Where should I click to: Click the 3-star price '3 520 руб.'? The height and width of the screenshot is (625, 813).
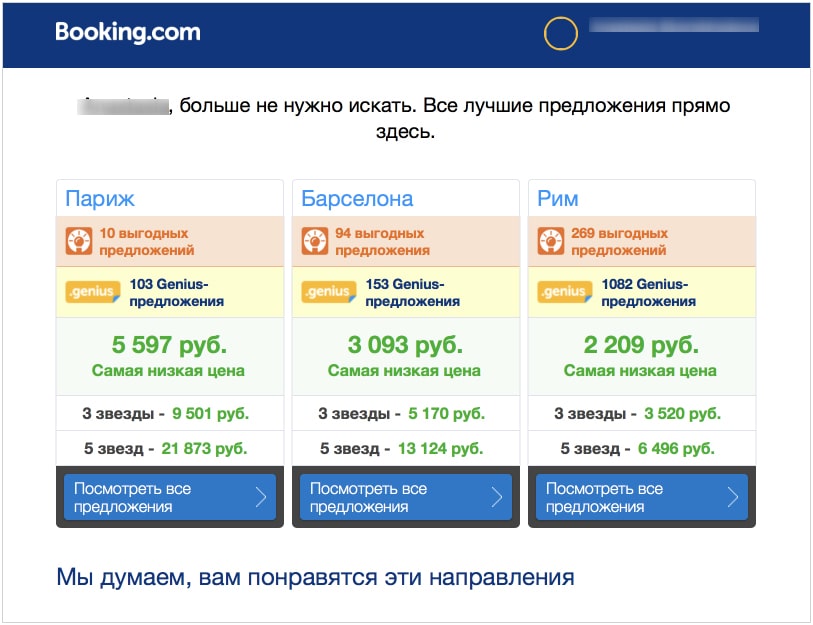pyautogui.click(x=682, y=413)
